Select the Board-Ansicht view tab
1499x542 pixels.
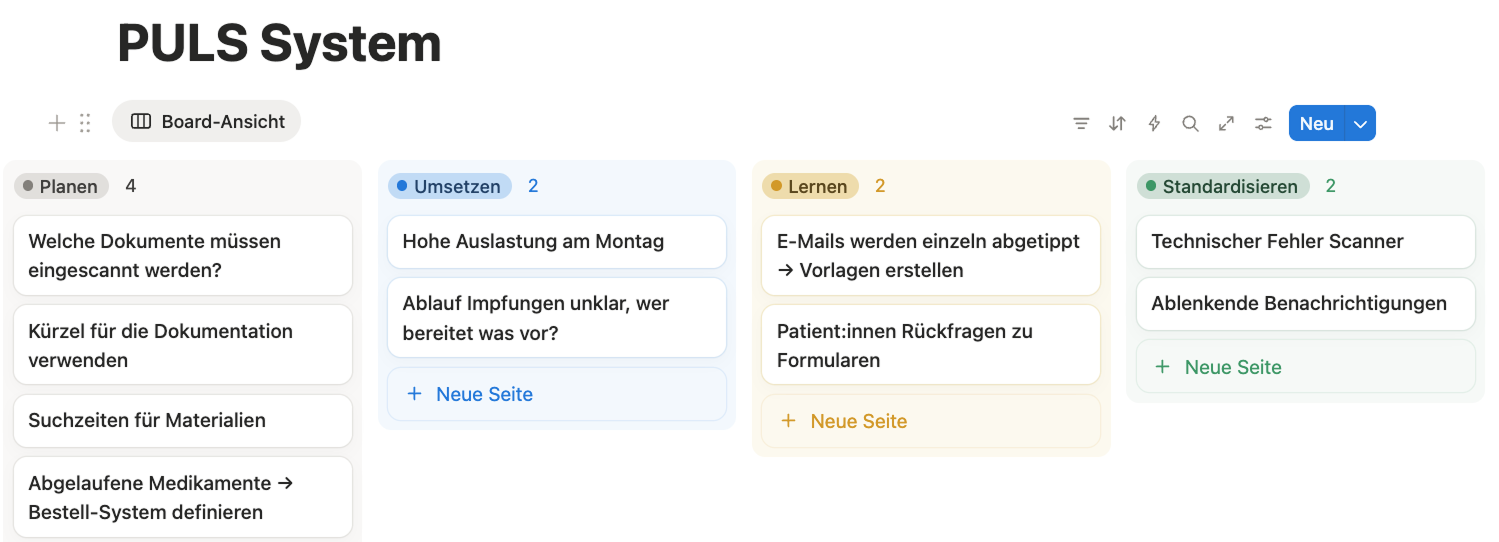click(x=207, y=121)
